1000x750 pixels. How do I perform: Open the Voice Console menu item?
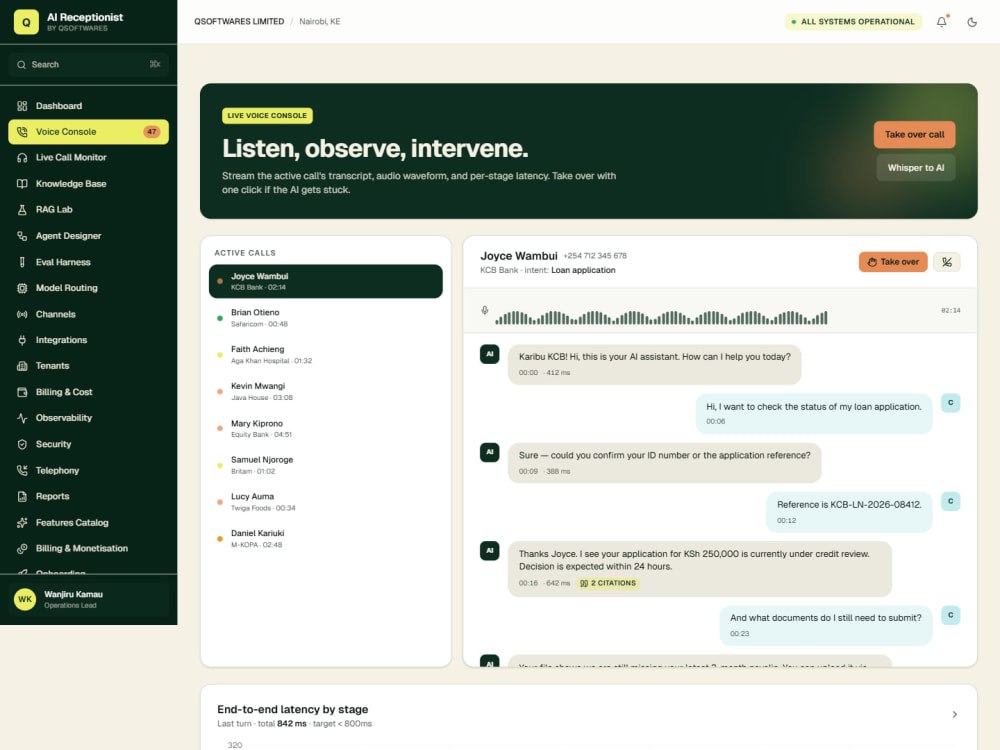[x=89, y=131]
